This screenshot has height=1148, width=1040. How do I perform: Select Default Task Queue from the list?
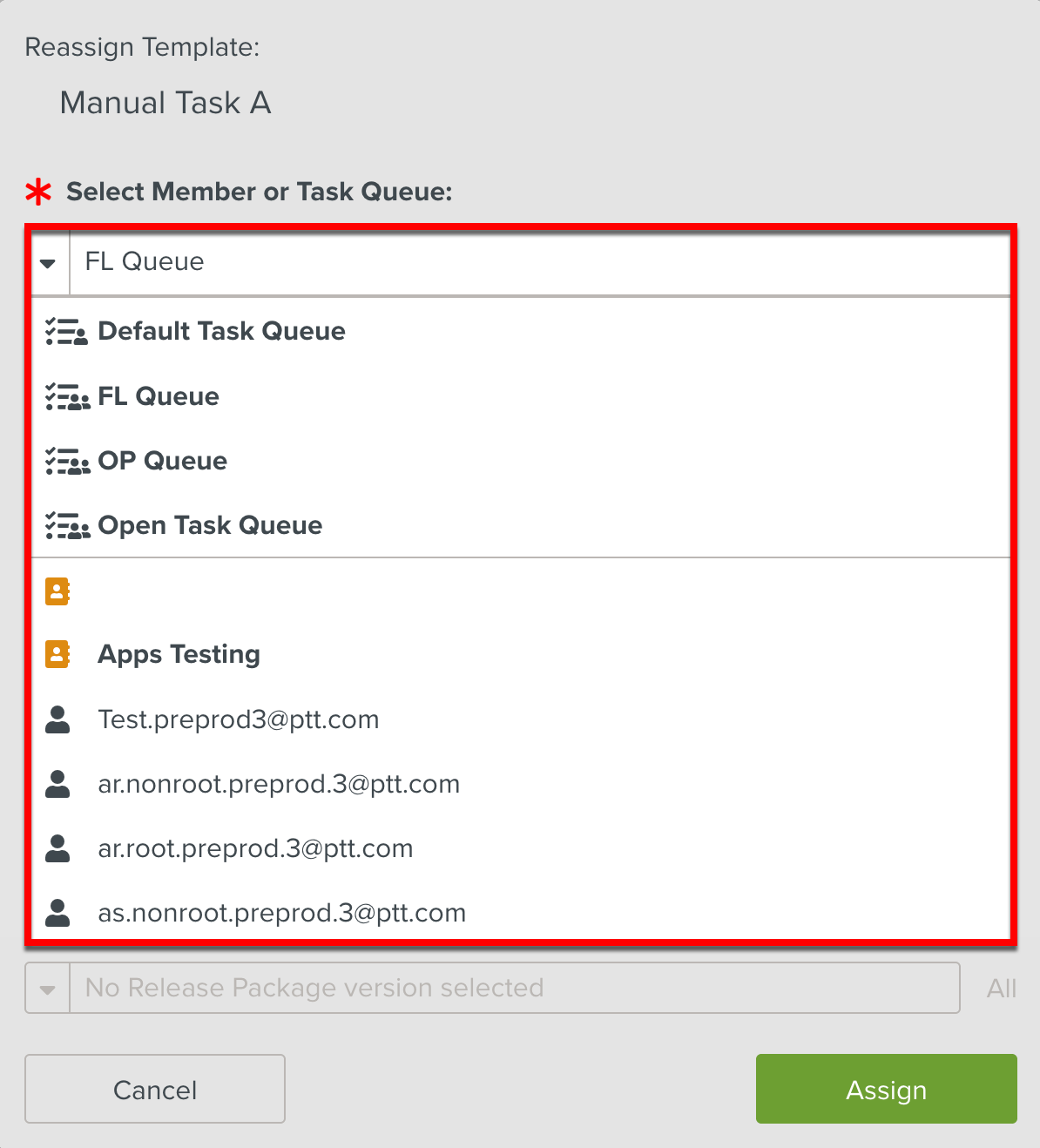[x=221, y=332]
